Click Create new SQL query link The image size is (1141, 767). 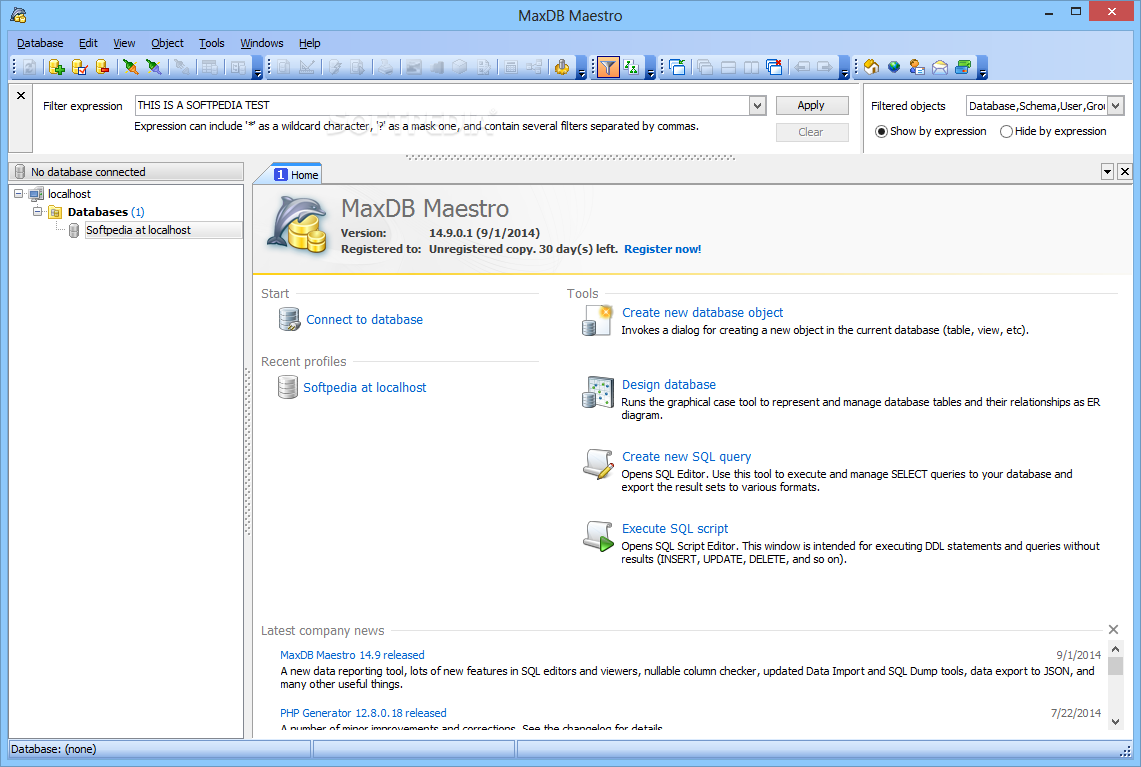686,456
